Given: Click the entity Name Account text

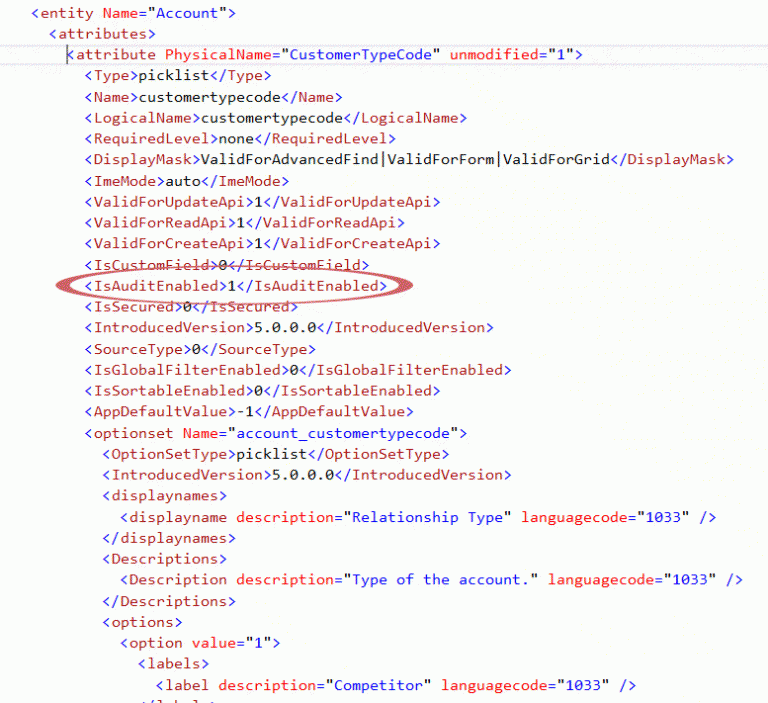Looking at the screenshot, I should [187, 13].
